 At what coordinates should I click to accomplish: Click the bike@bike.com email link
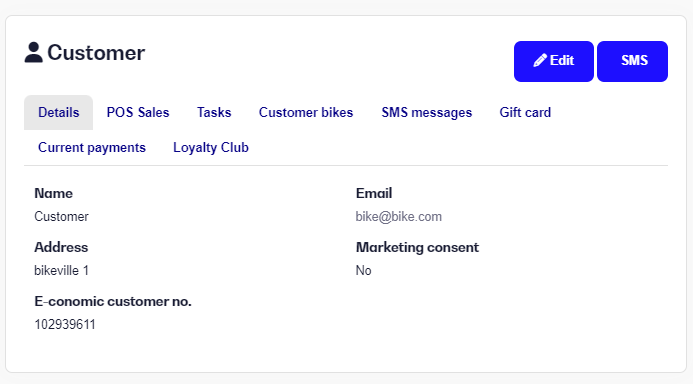point(399,217)
